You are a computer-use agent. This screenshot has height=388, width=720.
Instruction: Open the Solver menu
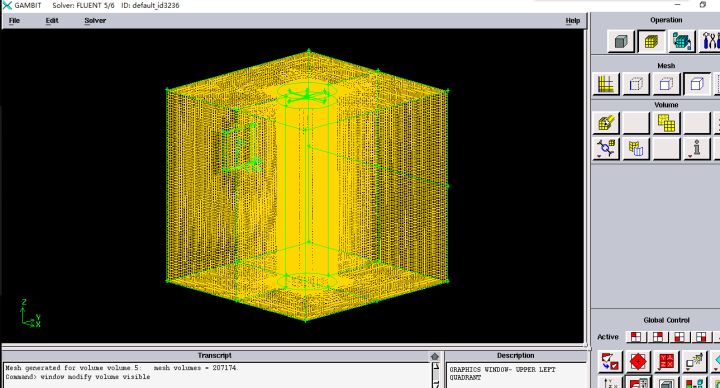point(95,21)
